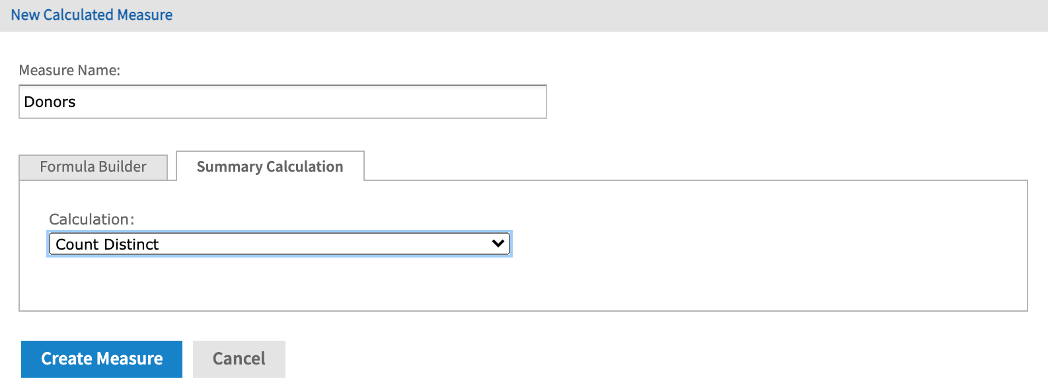The image size is (1048, 384).
Task: Place cursor after Donors in name box
Action: pyautogui.click(x=77, y=102)
